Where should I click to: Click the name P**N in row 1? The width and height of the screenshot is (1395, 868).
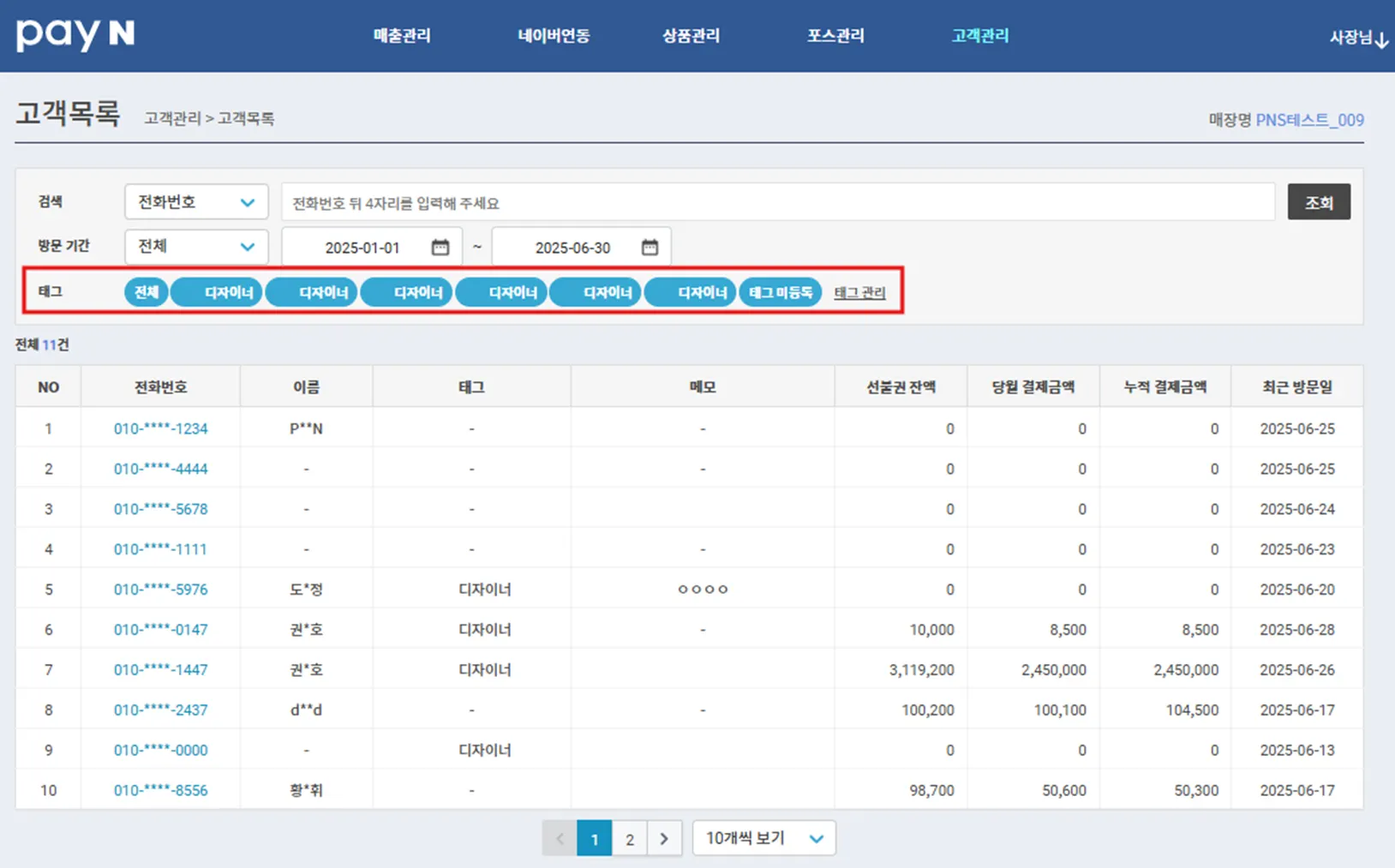pyautogui.click(x=306, y=428)
